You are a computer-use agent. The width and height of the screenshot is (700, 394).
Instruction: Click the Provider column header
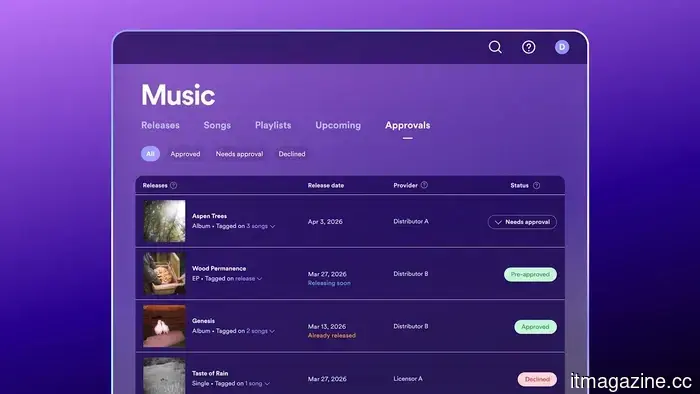pyautogui.click(x=405, y=185)
